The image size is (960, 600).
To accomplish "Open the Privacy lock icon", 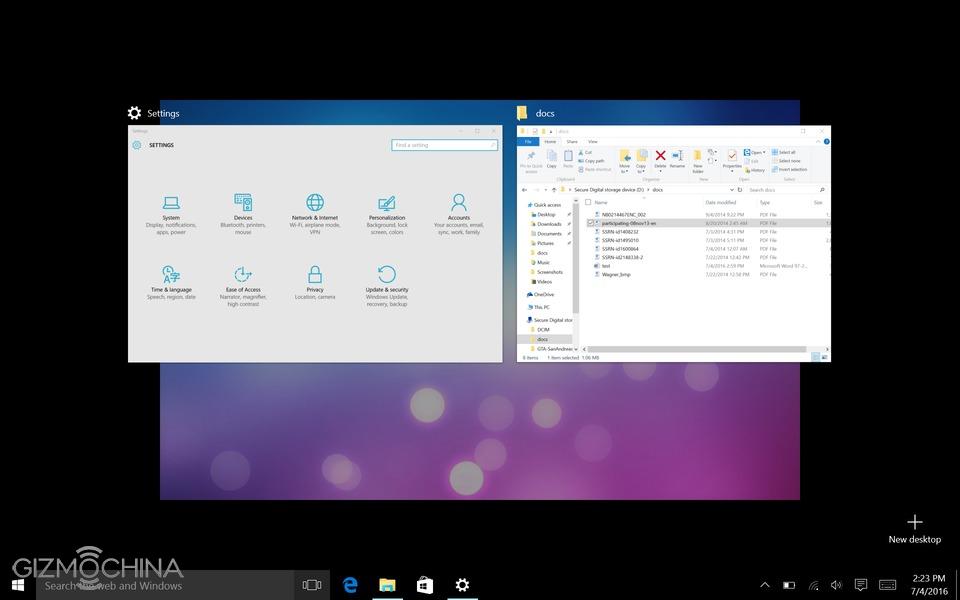I will pos(315,275).
